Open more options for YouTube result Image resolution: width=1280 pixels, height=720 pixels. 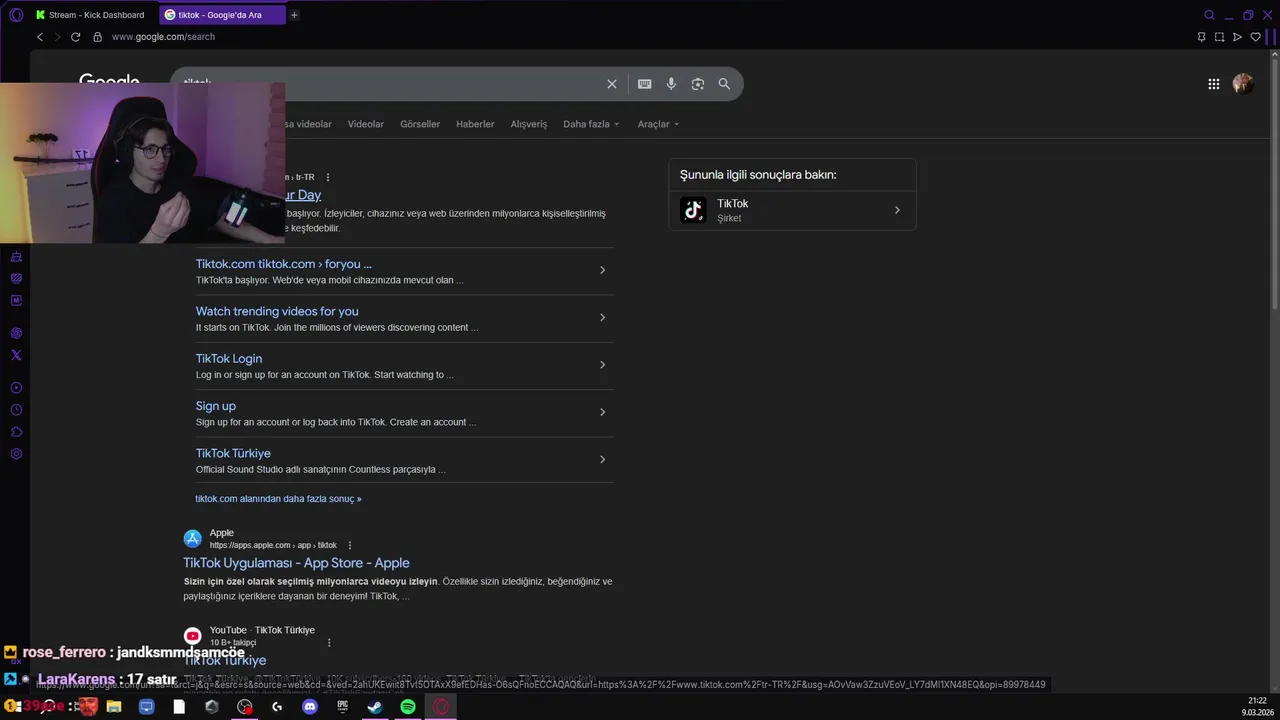click(329, 642)
